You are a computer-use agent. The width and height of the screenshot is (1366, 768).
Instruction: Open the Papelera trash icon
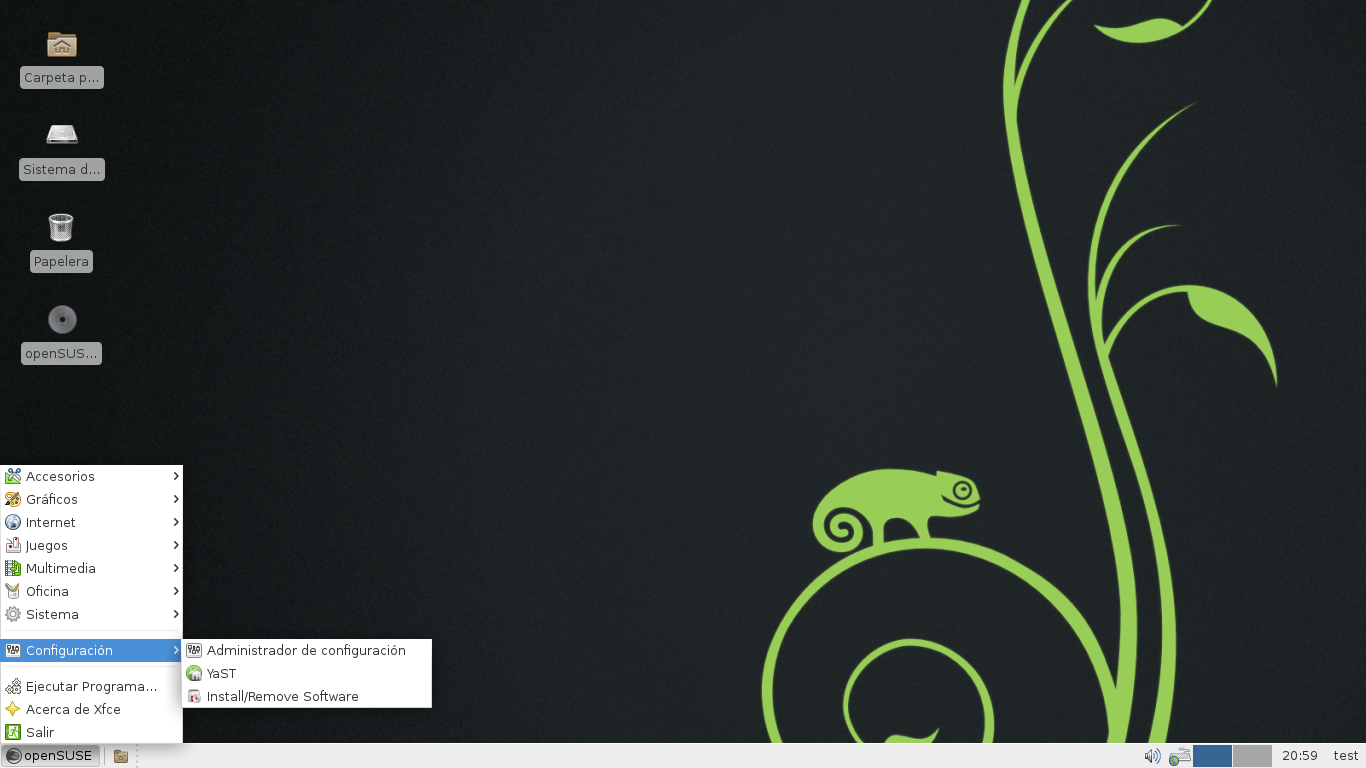pos(61,228)
